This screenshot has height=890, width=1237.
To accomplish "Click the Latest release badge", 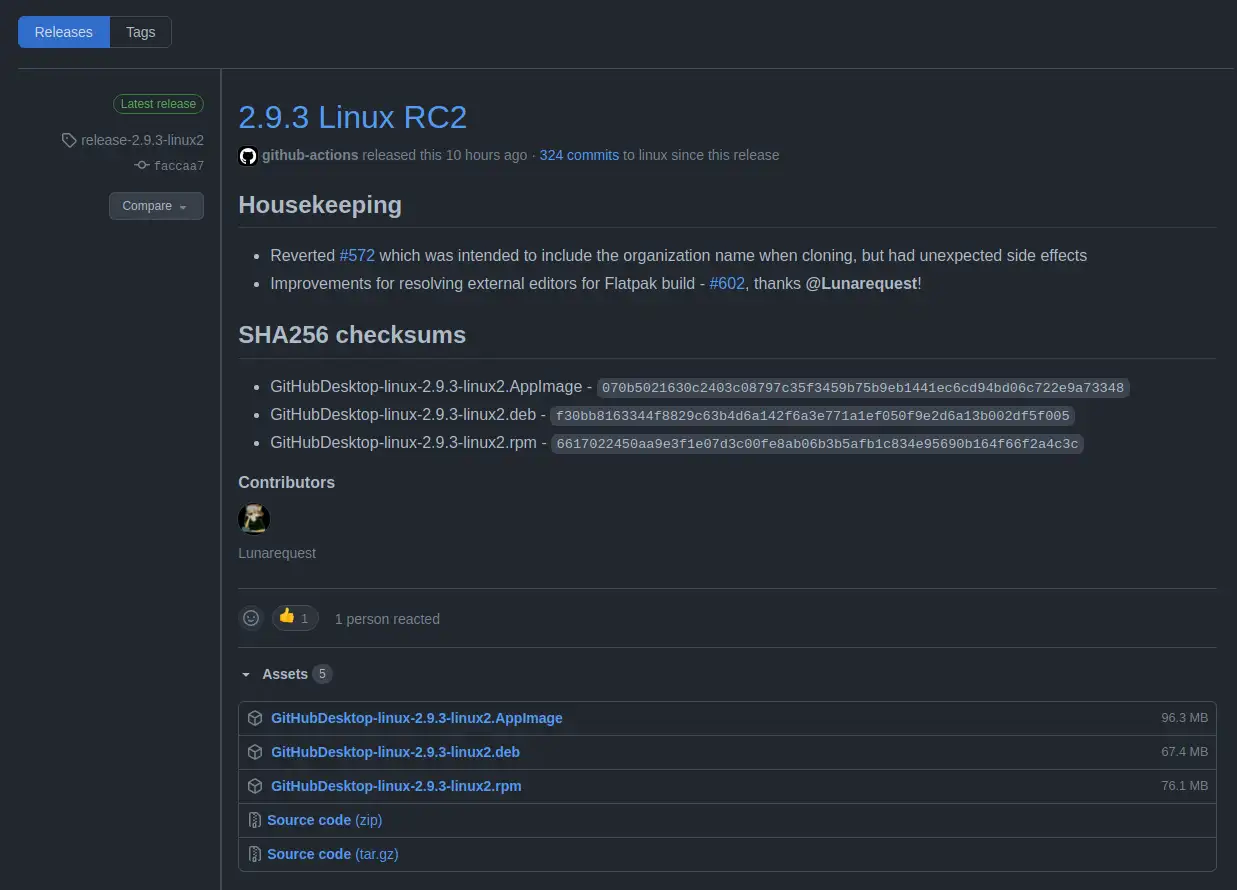I will click(x=158, y=104).
